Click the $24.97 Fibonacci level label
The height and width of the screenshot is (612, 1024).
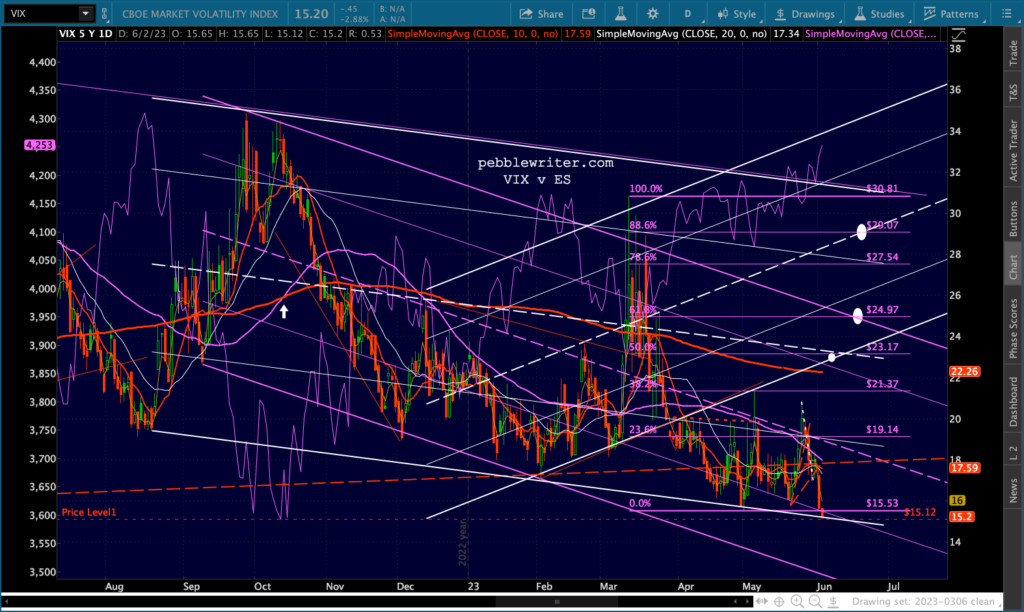click(882, 310)
